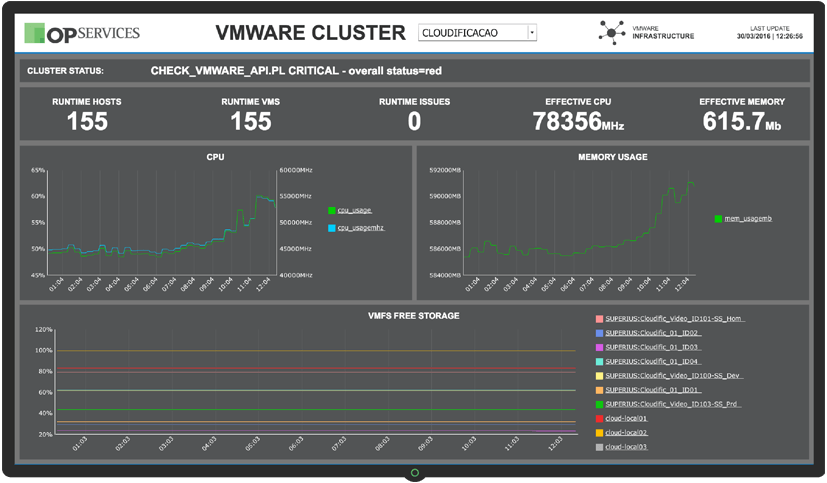Click the cpu_usage legend link

354,210
